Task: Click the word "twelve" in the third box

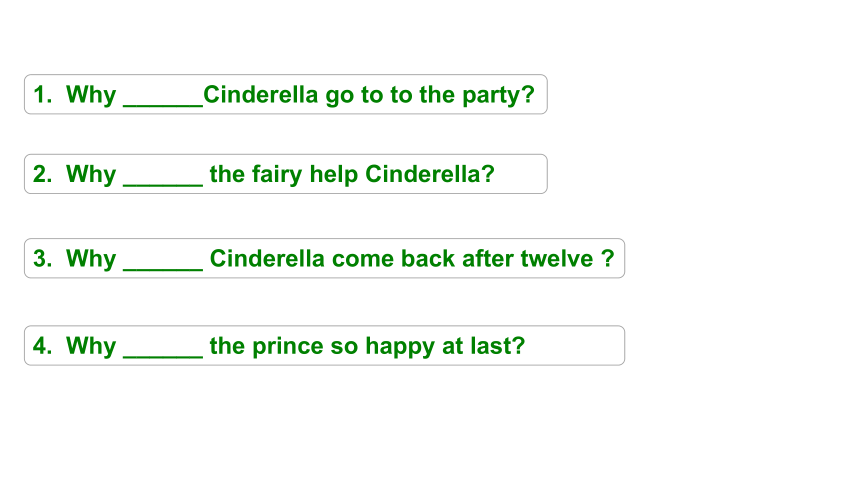Action: tap(557, 258)
